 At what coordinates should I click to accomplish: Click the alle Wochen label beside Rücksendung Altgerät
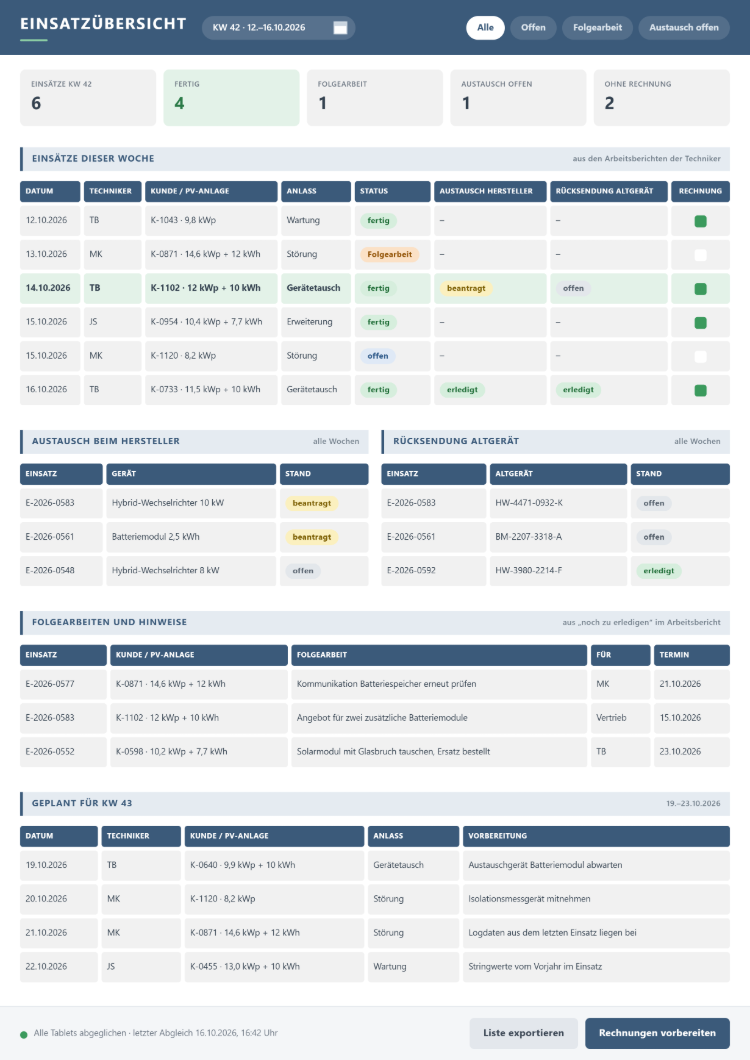(697, 441)
